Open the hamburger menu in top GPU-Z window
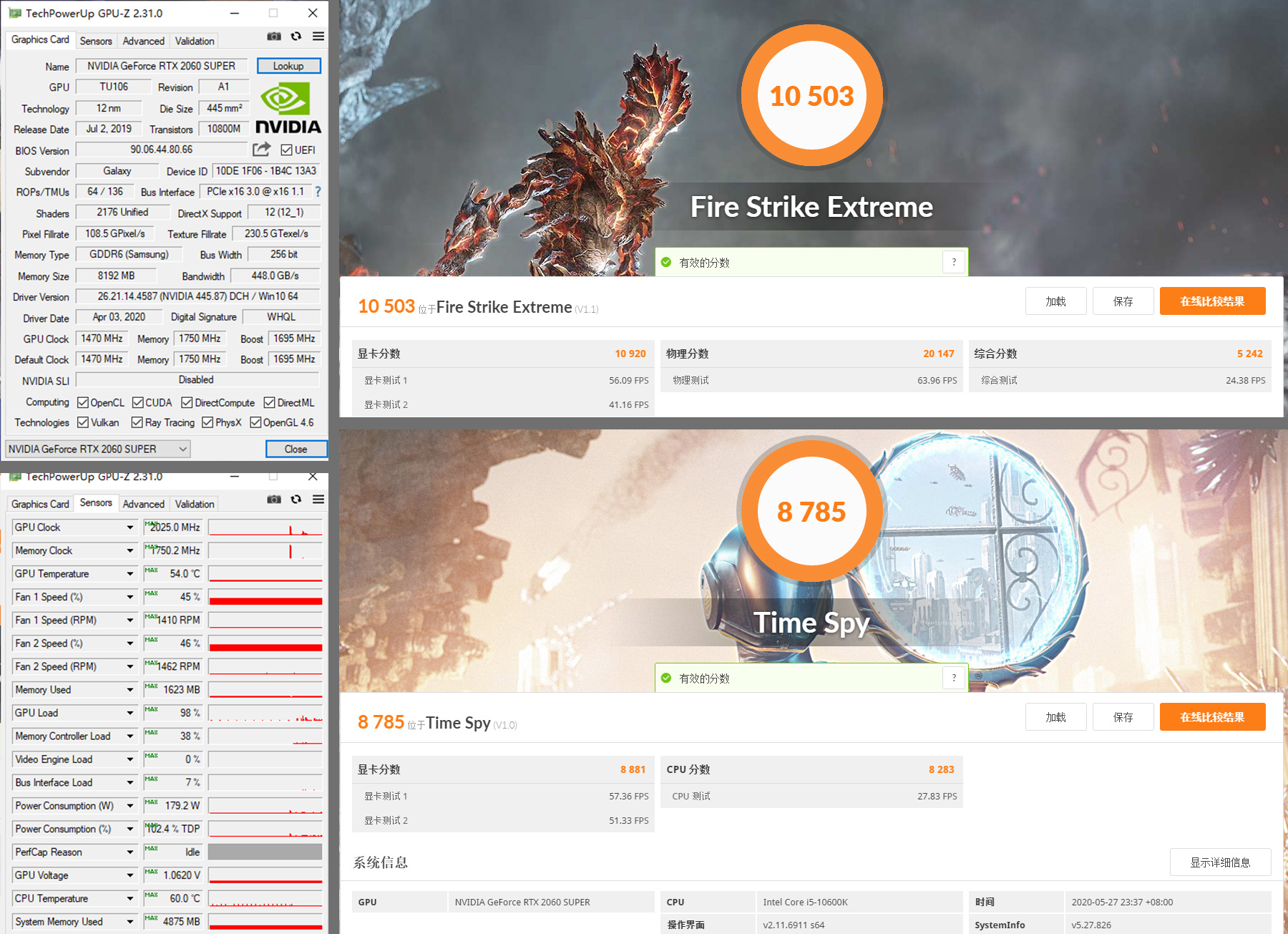Image resolution: width=1288 pixels, height=934 pixels. click(318, 37)
